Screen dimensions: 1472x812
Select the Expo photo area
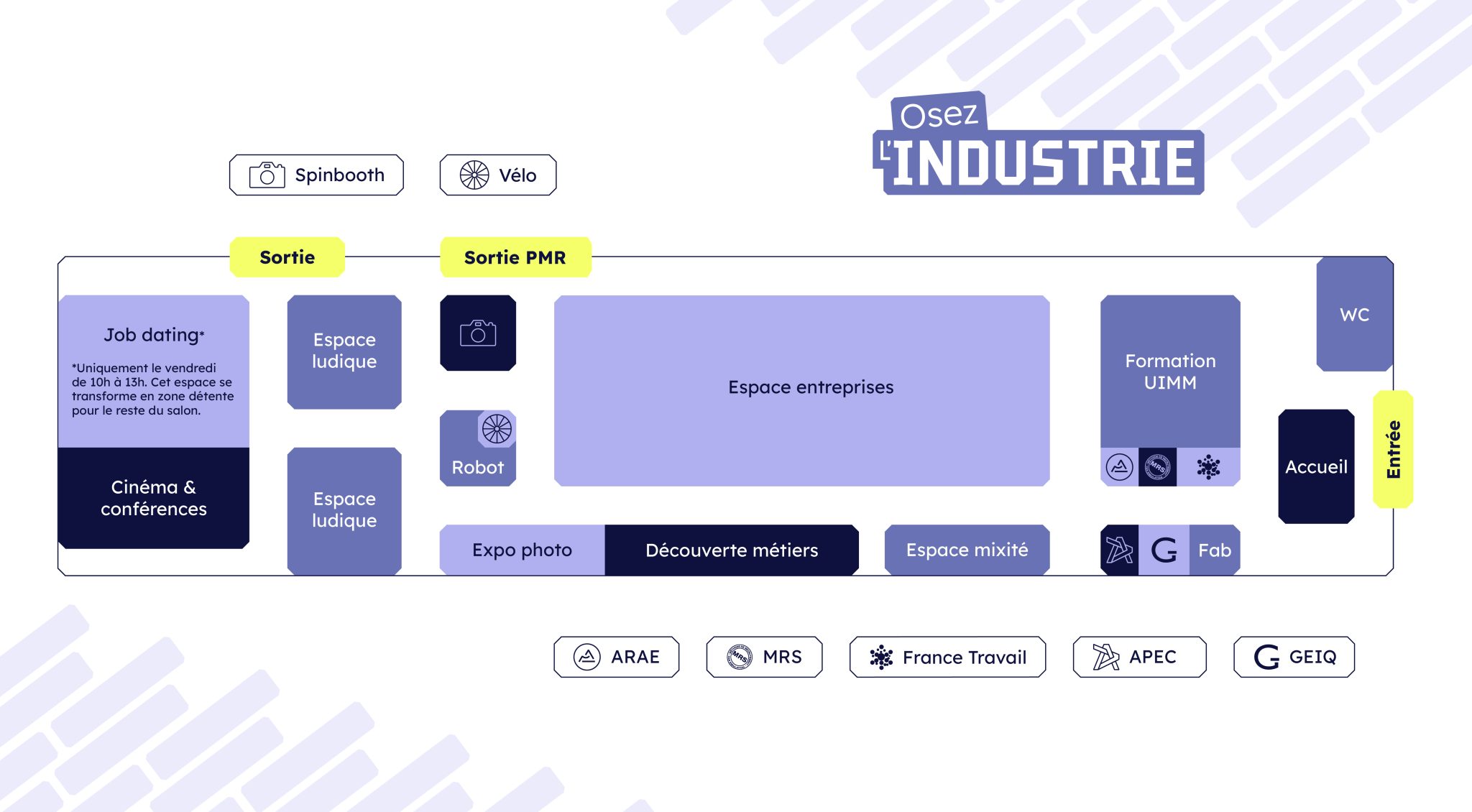(x=522, y=550)
